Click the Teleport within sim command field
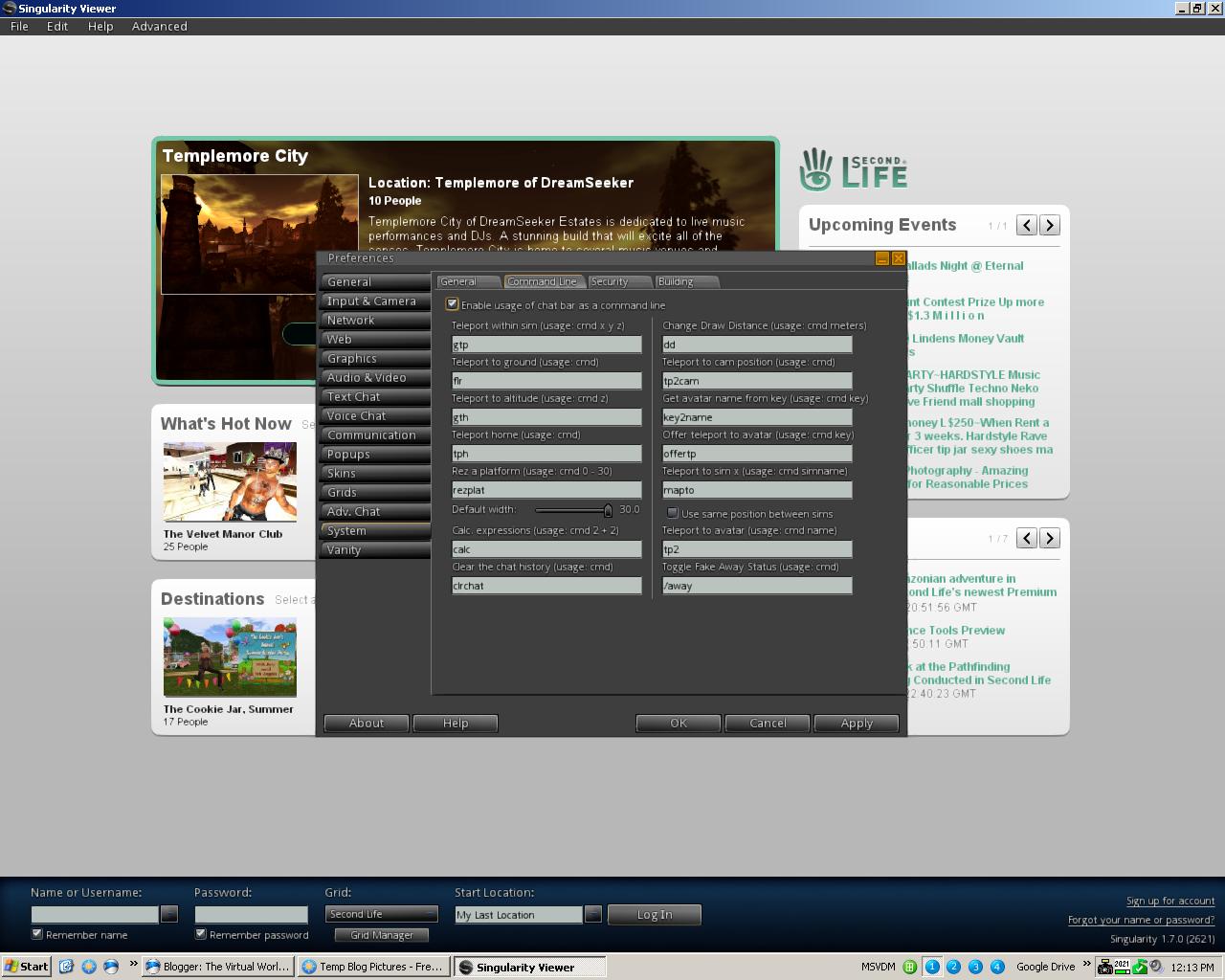This screenshot has width=1225, height=980. pyautogui.click(x=546, y=345)
